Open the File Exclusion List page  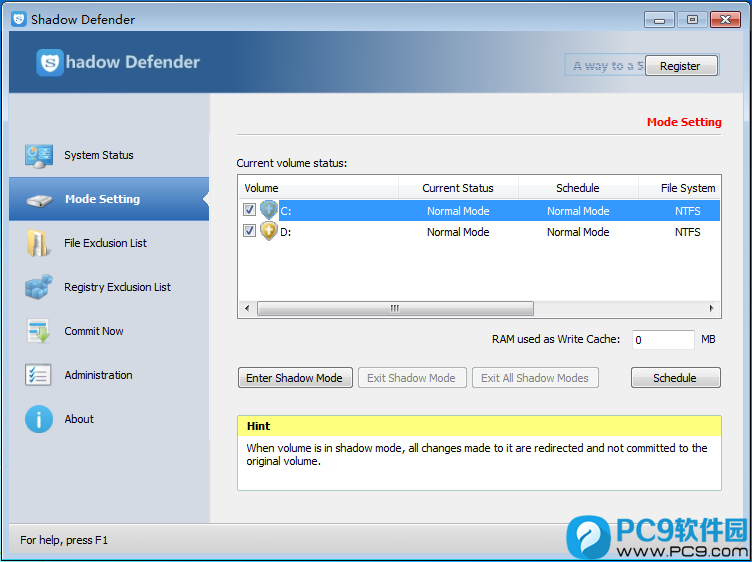106,243
